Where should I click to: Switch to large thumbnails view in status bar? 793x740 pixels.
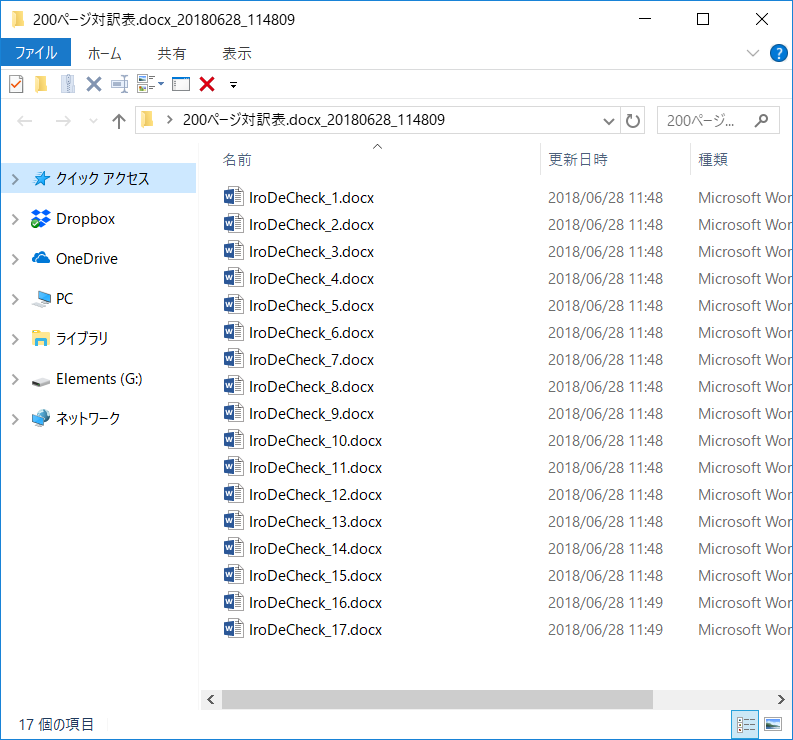click(773, 724)
